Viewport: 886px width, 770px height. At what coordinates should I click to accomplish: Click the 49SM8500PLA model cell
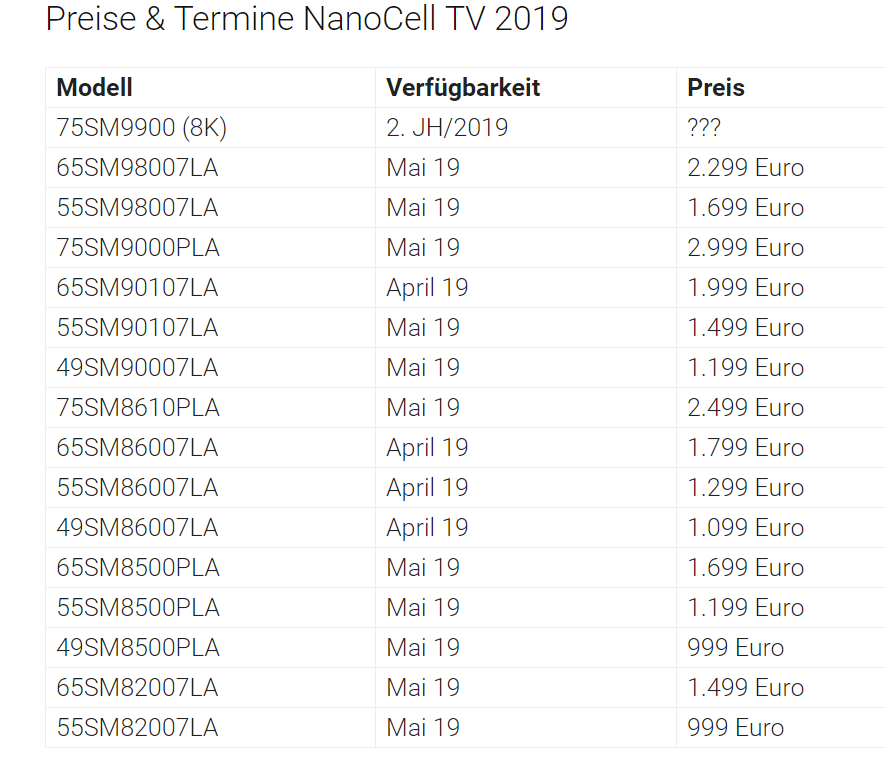click(138, 648)
